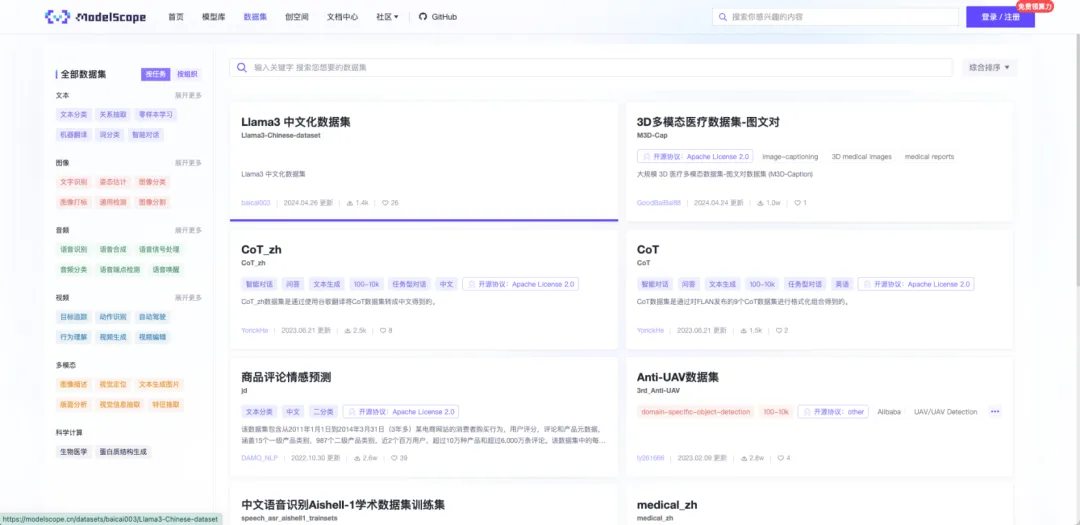
Task: Expand more tags in the 视频 category
Action: pyautogui.click(x=188, y=298)
